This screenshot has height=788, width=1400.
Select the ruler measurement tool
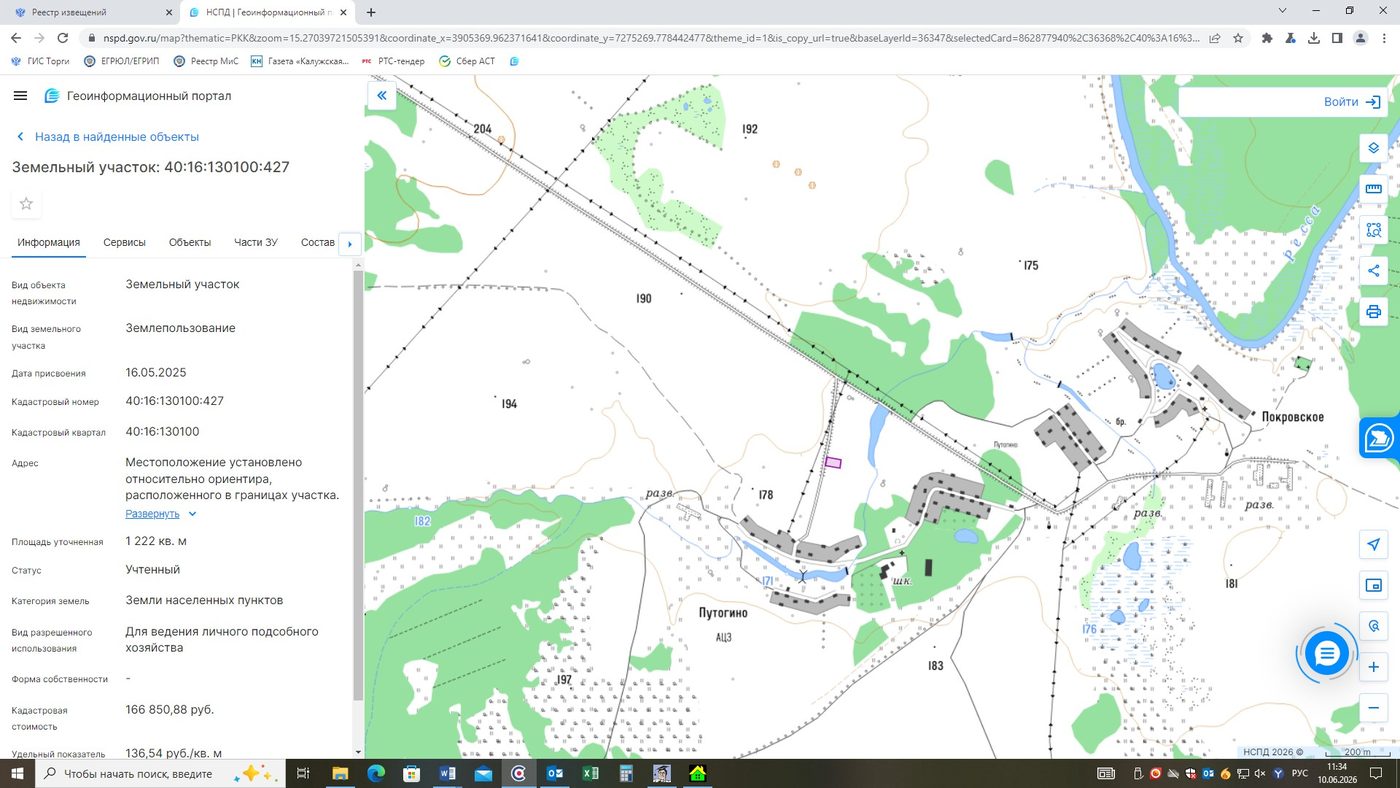[1374, 189]
